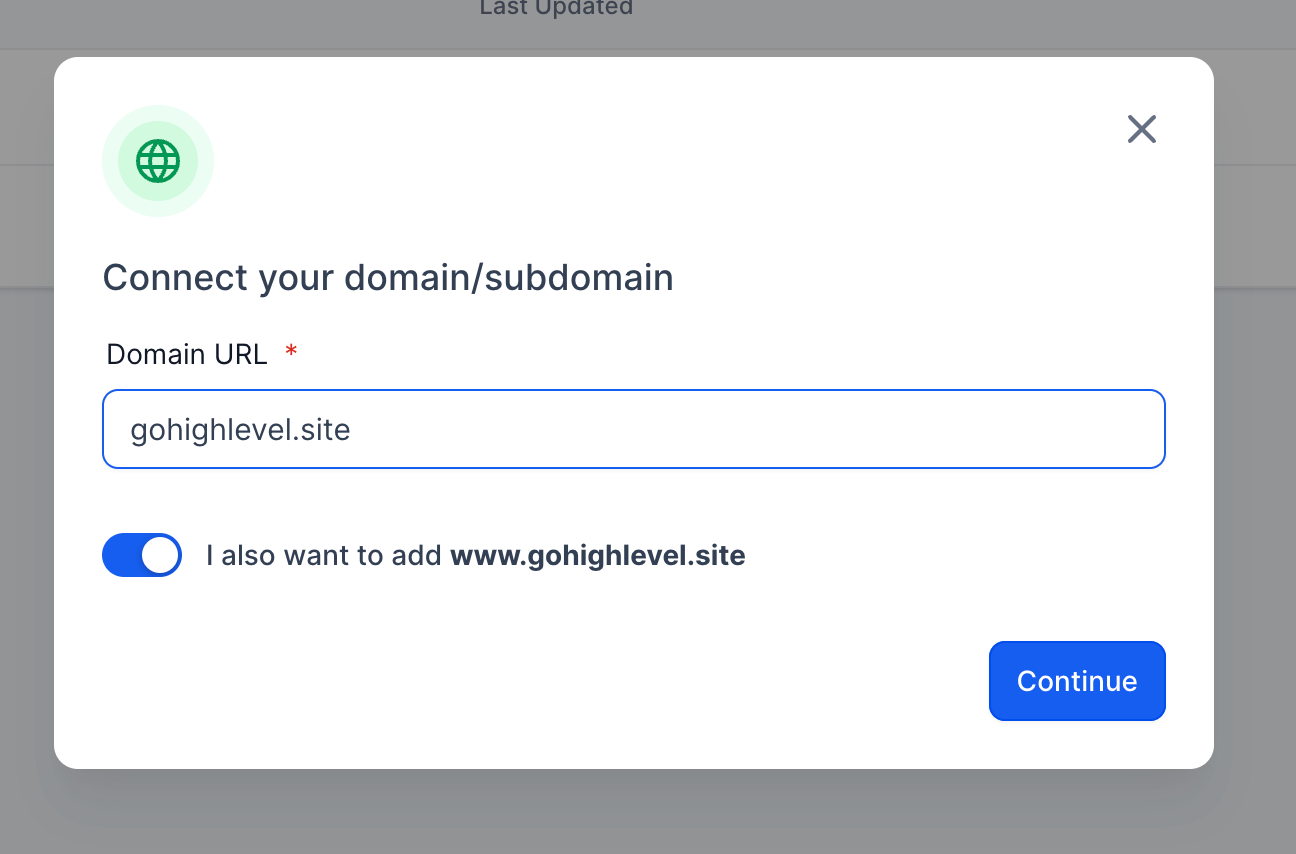Click the red required asterisk
The image size is (1296, 854).
(x=291, y=351)
